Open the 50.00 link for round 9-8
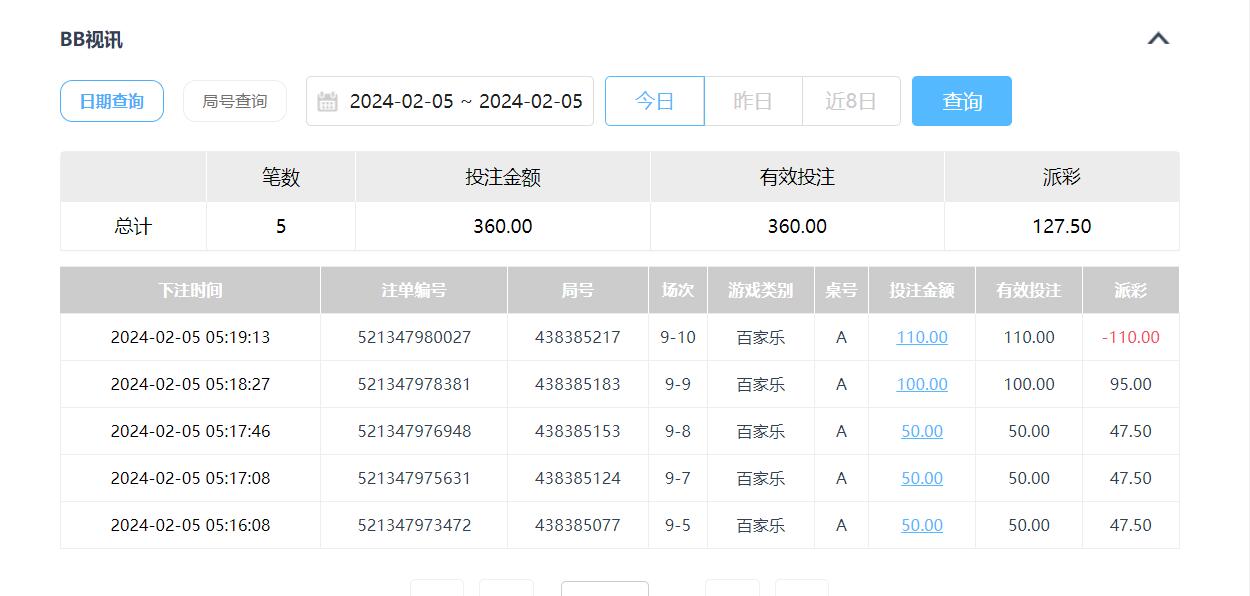Viewport: 1250px width, 596px height. pos(921,431)
